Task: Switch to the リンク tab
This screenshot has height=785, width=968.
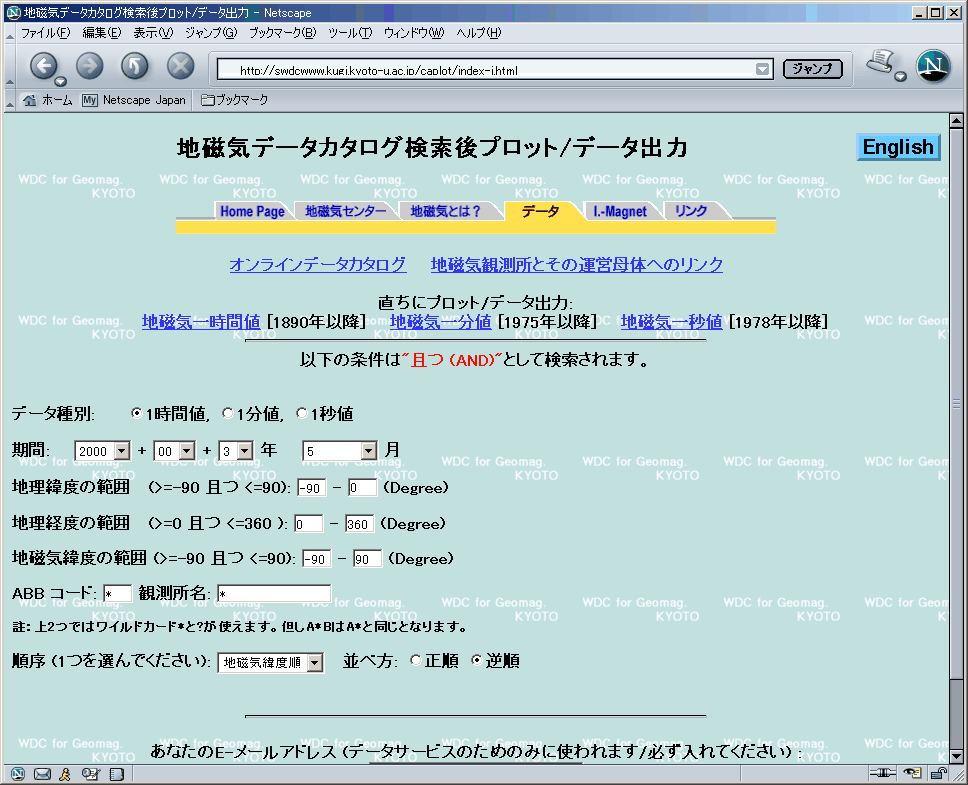Action: click(x=691, y=211)
